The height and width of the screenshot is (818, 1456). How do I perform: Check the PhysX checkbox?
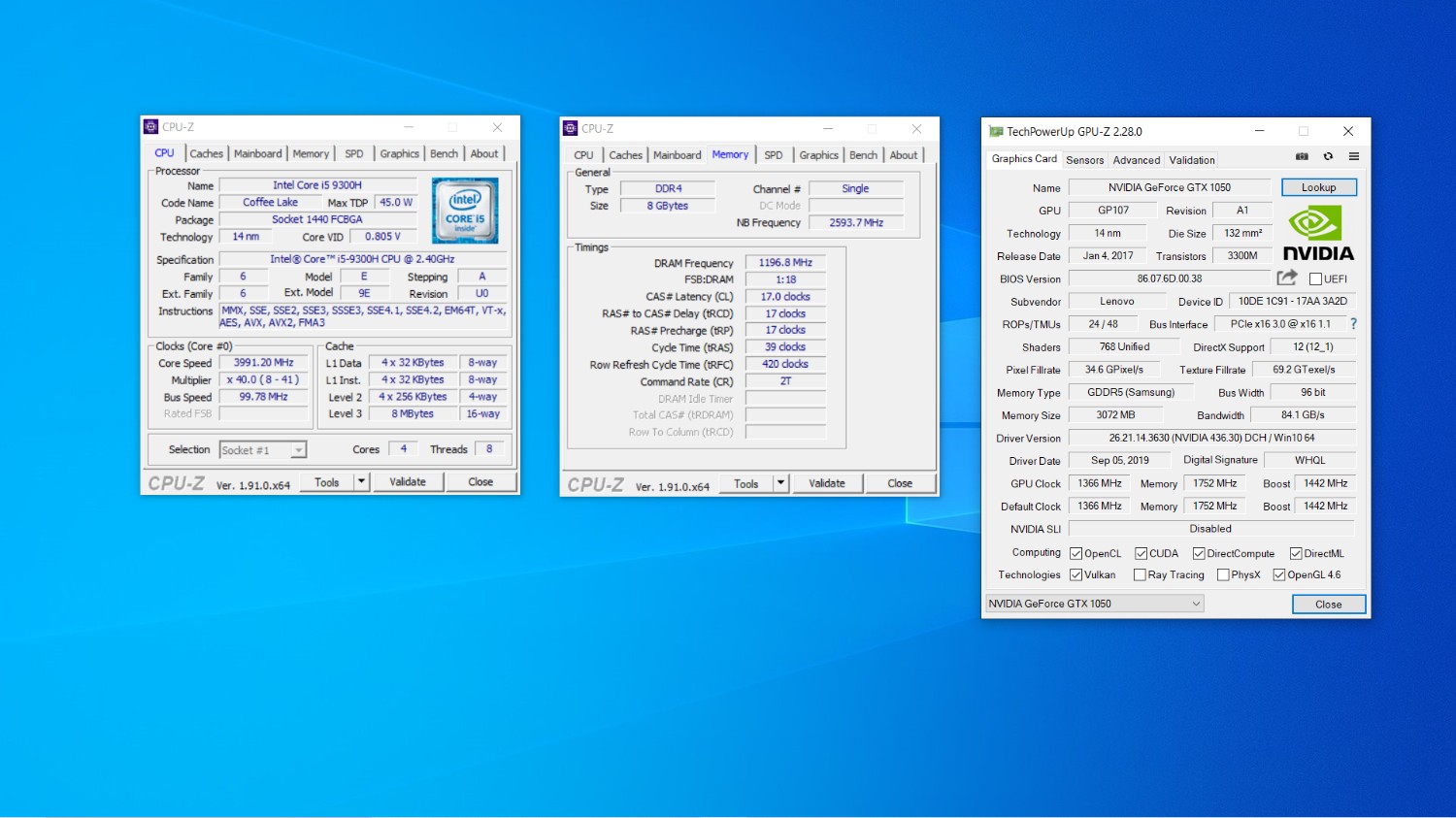tap(1223, 575)
